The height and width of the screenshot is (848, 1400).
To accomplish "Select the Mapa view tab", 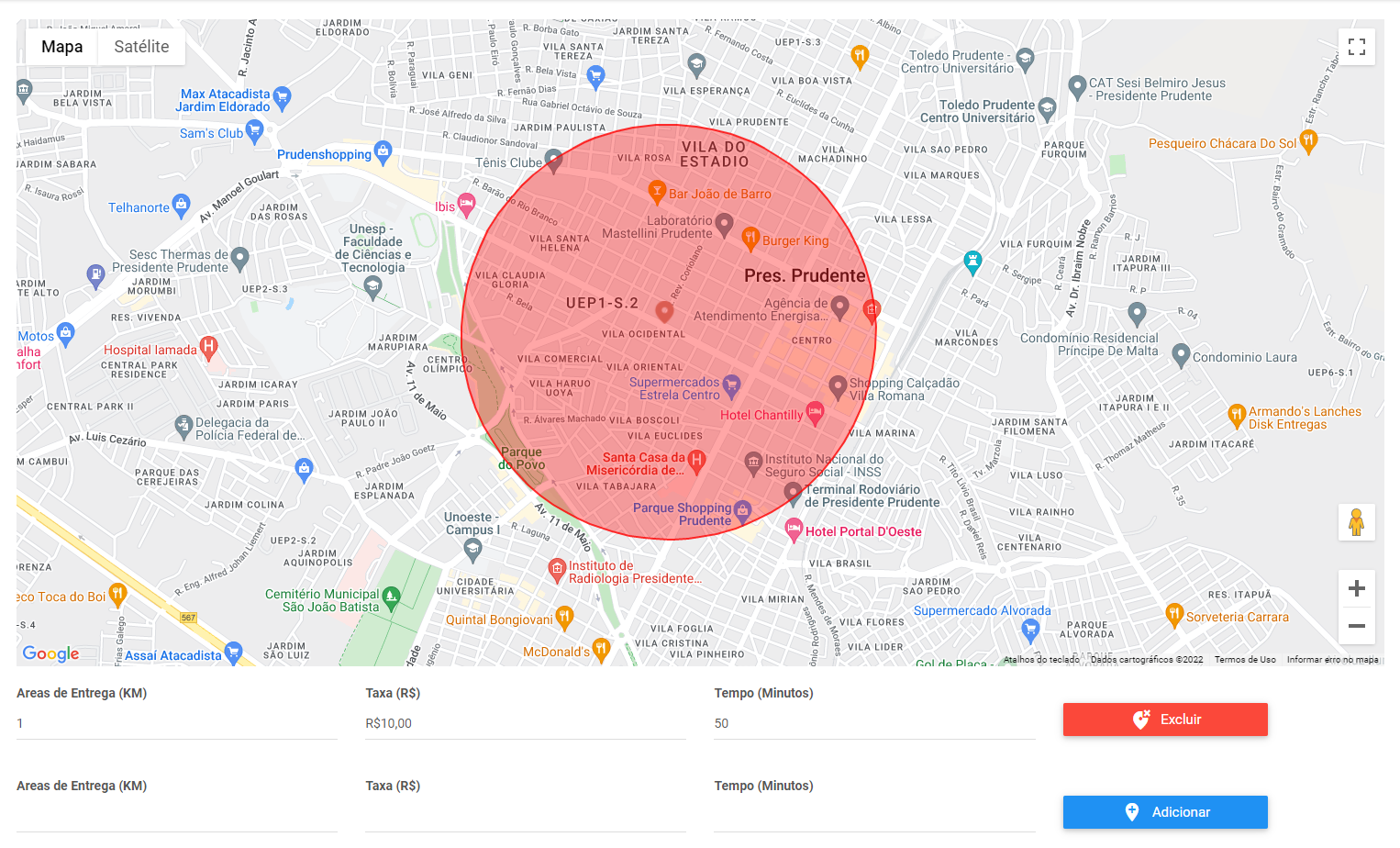I will pos(61,47).
